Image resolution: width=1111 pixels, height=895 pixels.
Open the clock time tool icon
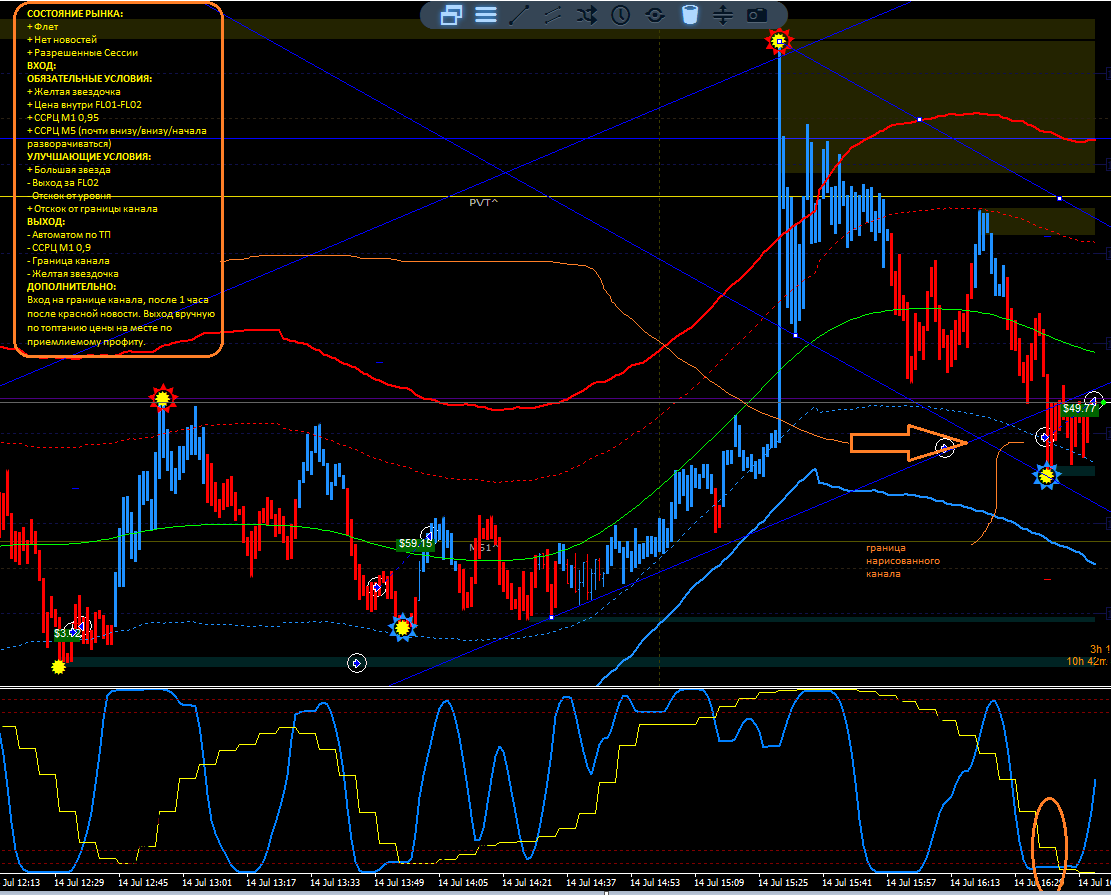coord(621,15)
